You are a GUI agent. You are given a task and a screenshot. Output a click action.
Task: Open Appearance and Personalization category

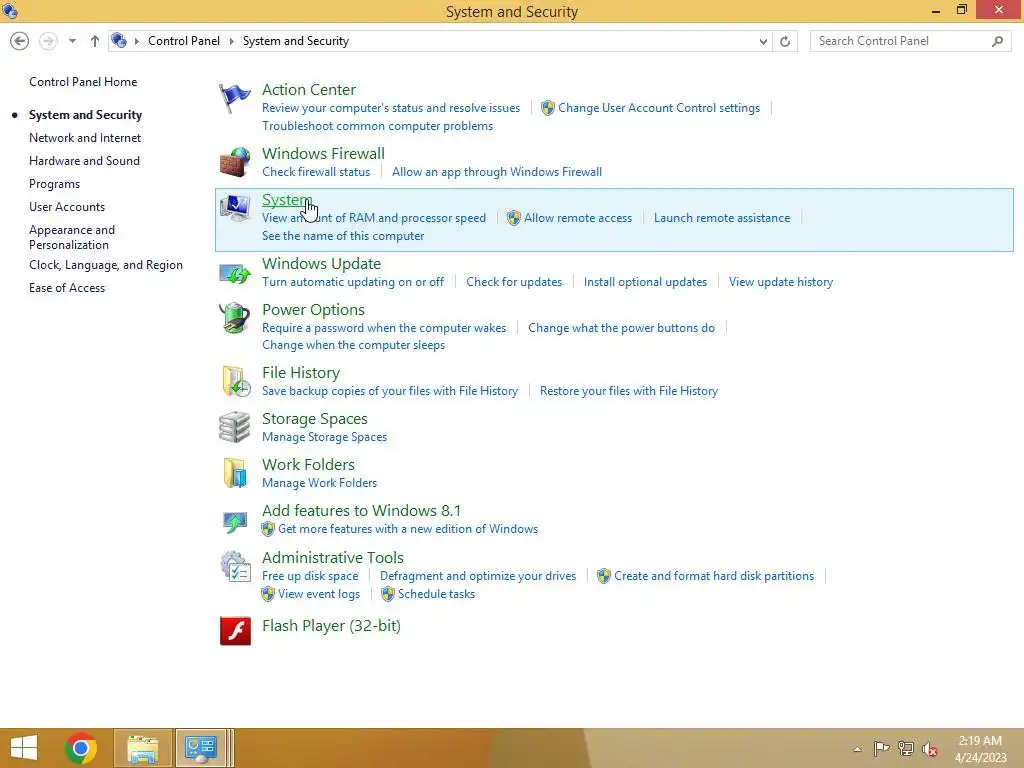coord(72,237)
